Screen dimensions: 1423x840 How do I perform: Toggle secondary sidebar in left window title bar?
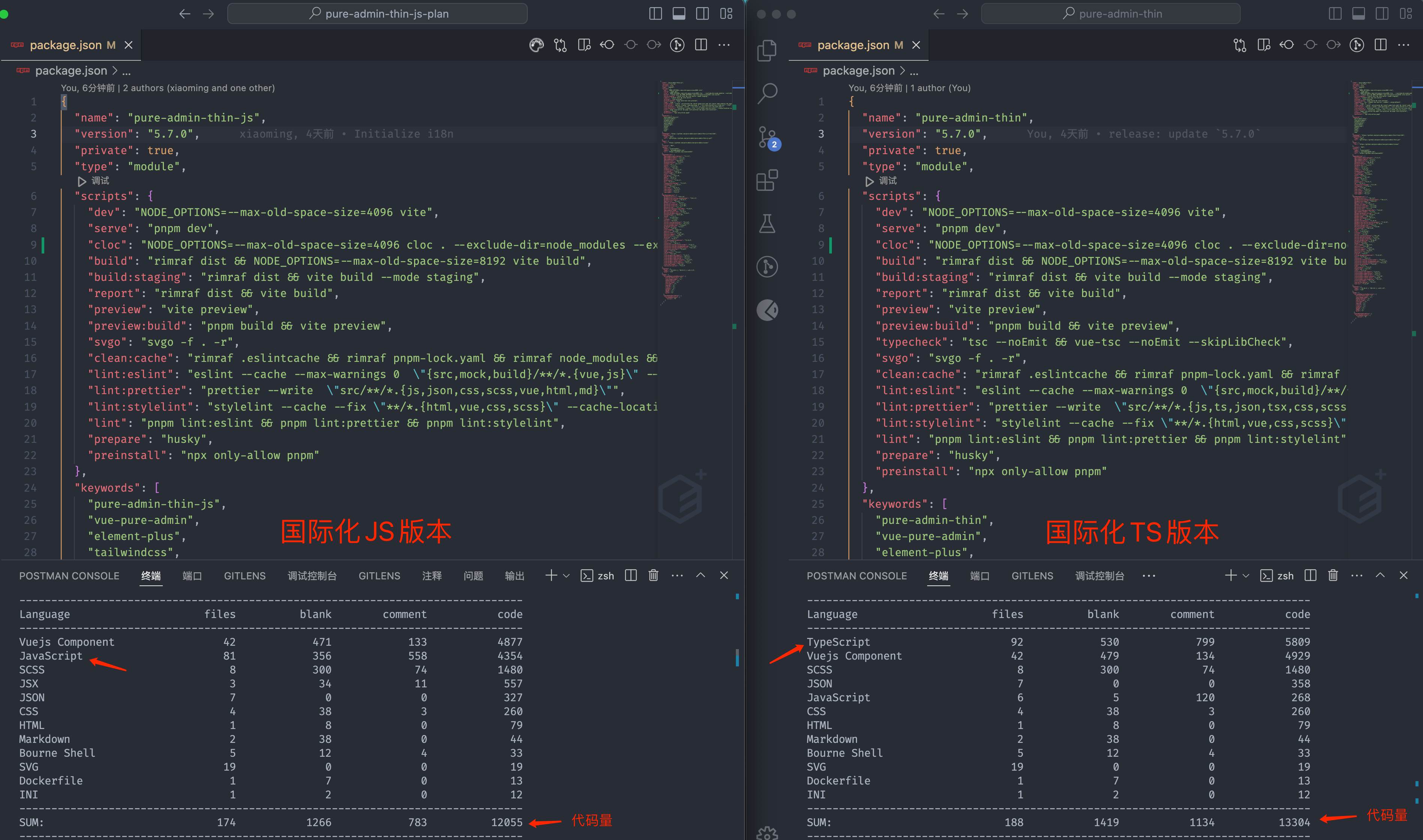[x=702, y=13]
